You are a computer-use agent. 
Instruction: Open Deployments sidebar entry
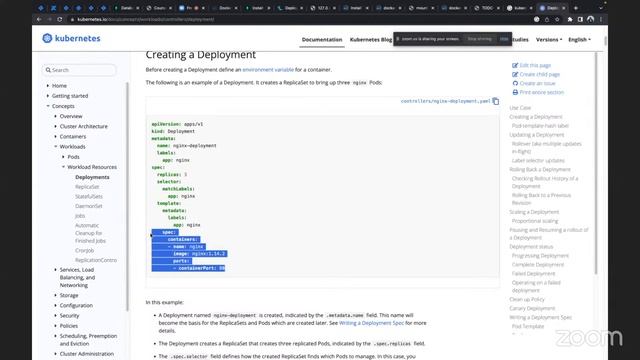92,177
